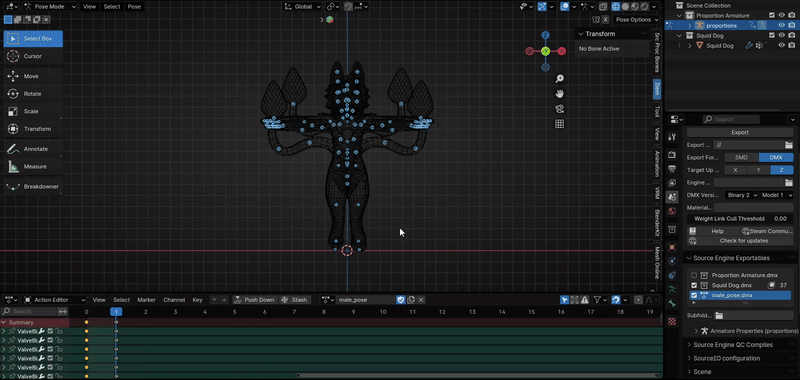Open the viewport Pose menu
800x380 pixels.
134,7
